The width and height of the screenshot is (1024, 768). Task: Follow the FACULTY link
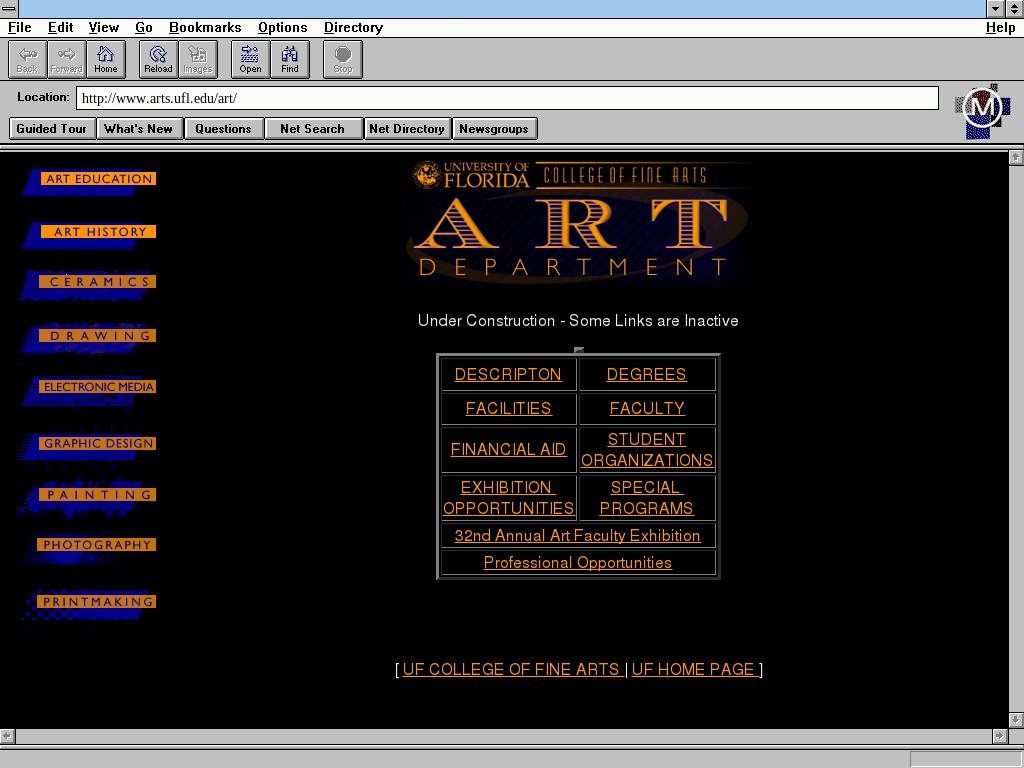tap(647, 408)
